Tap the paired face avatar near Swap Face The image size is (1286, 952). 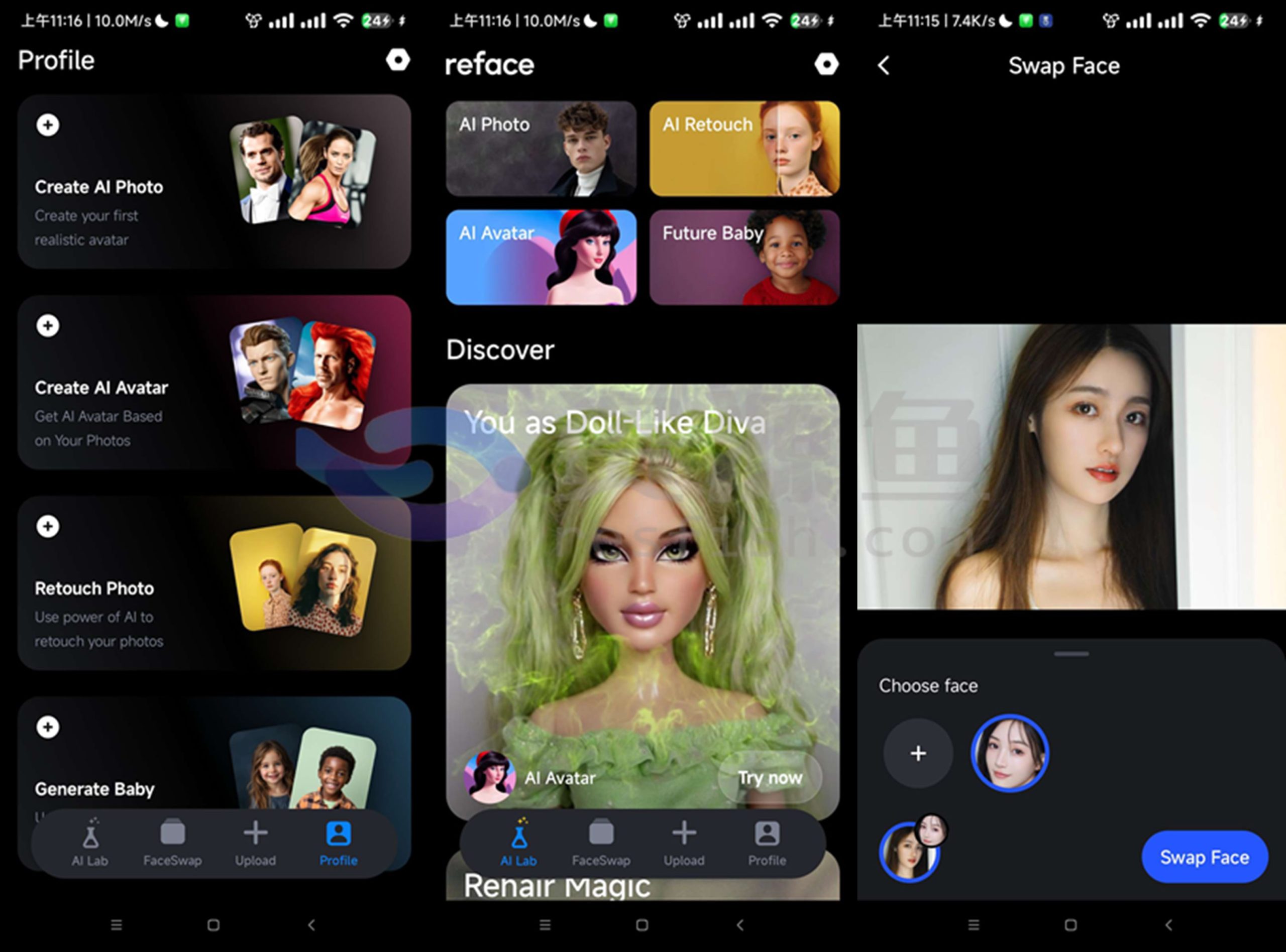click(914, 848)
